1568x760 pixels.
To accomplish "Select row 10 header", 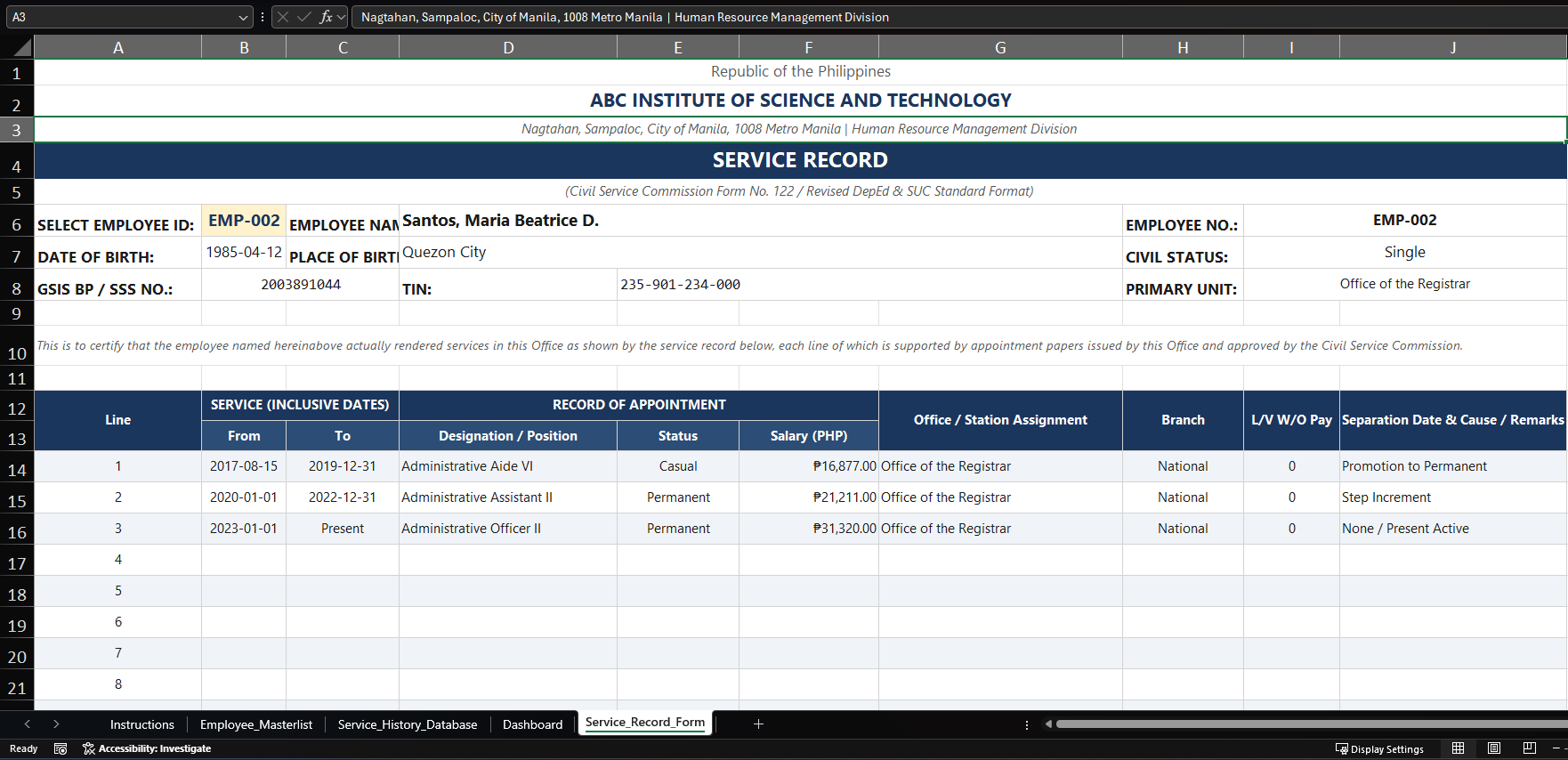I will point(17,345).
